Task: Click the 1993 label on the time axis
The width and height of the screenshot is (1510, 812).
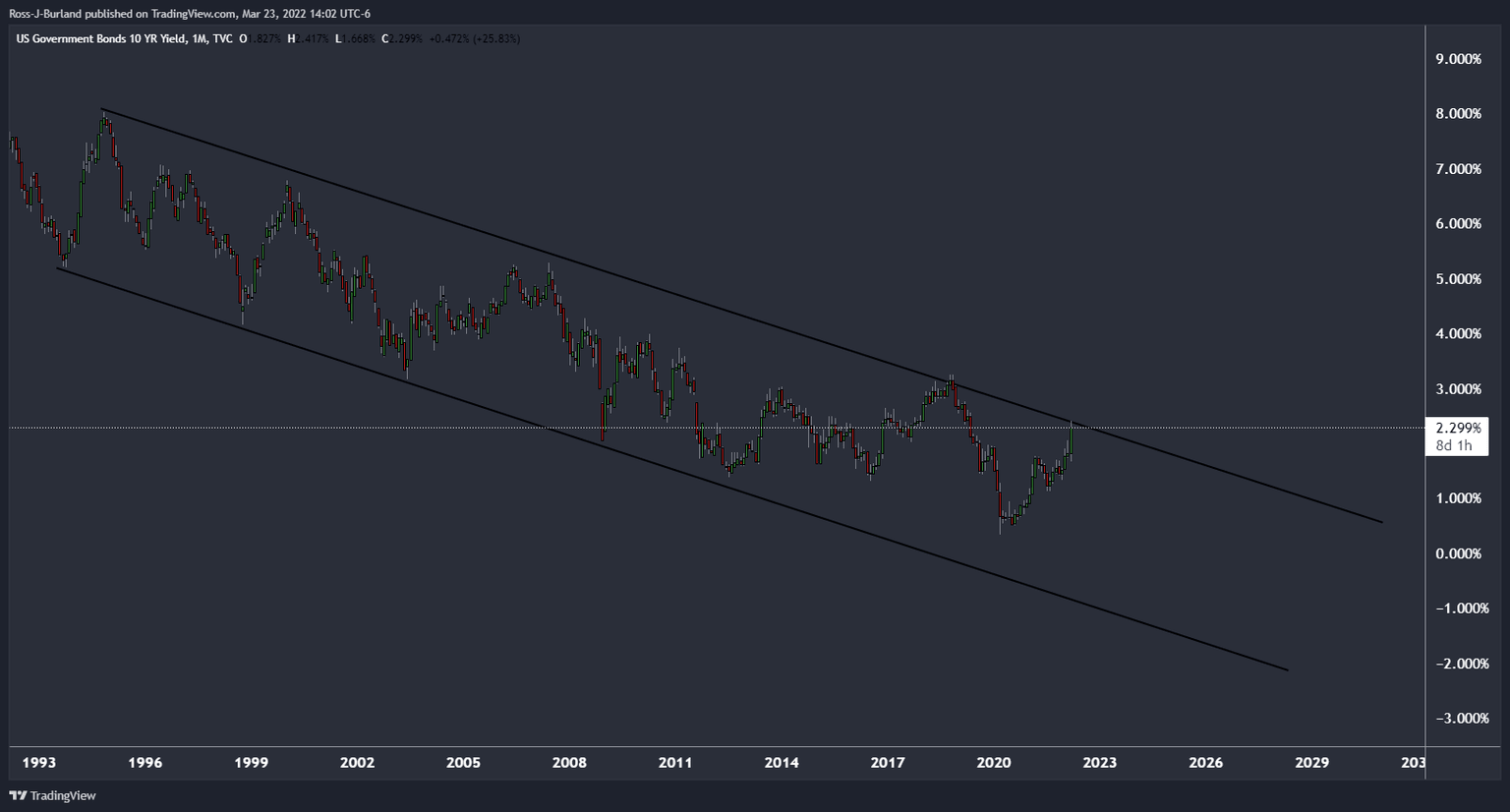Action: [39, 763]
